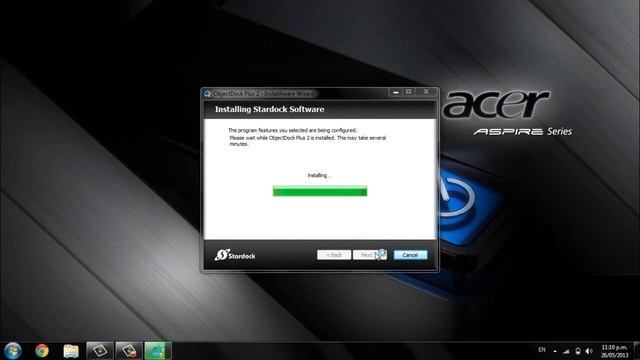Click the Cancel button in the installer

(x=410, y=255)
